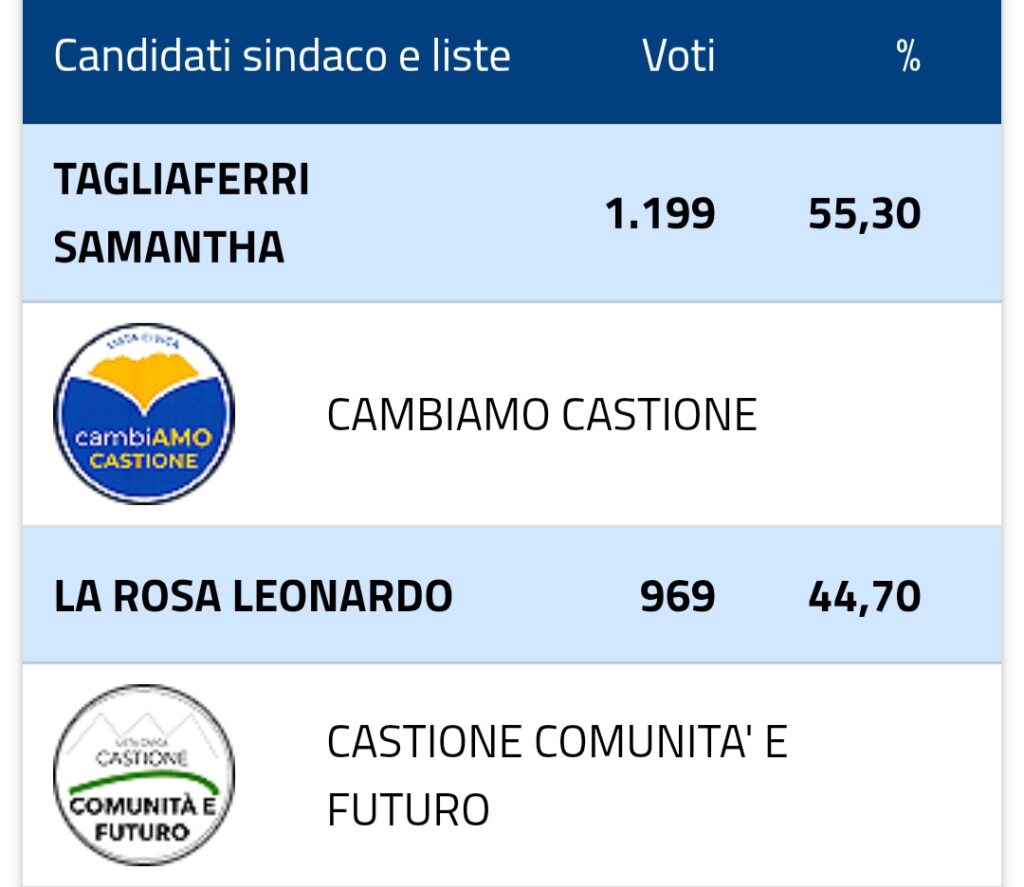Screen dimensions: 1024x887
Task: Click the word FUTURO in list name
Action: 408,810
